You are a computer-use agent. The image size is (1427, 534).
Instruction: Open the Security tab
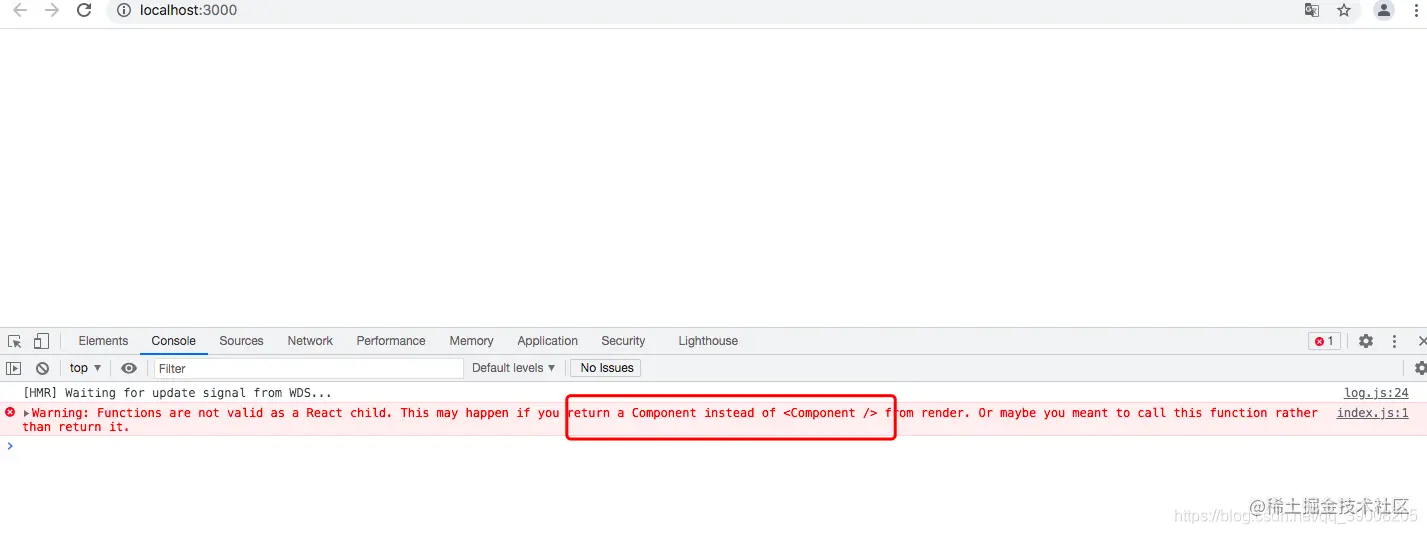(623, 341)
